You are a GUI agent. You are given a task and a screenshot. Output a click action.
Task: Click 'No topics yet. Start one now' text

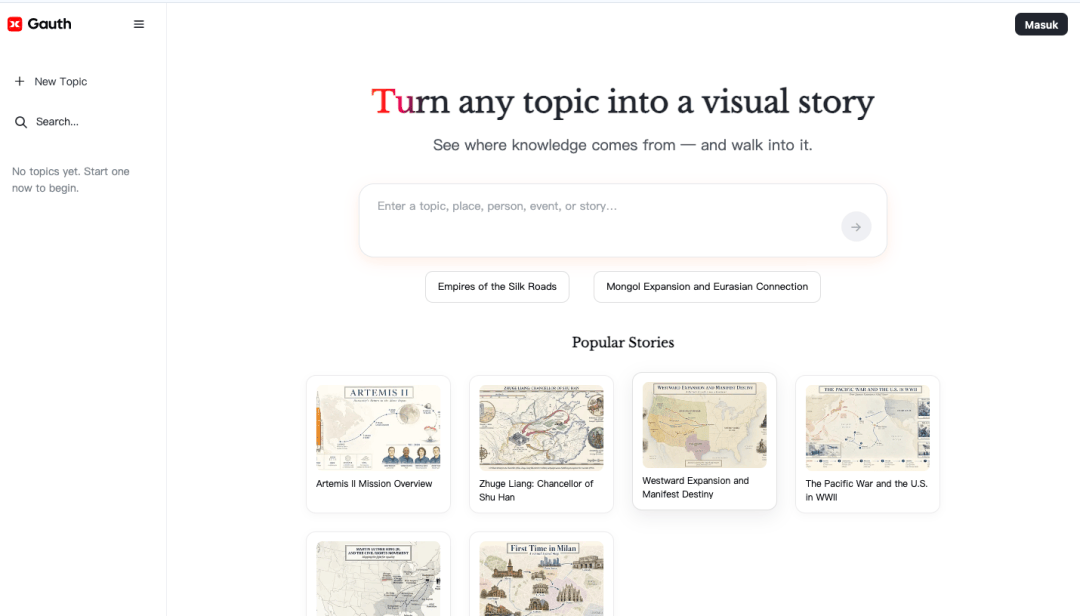coord(70,180)
